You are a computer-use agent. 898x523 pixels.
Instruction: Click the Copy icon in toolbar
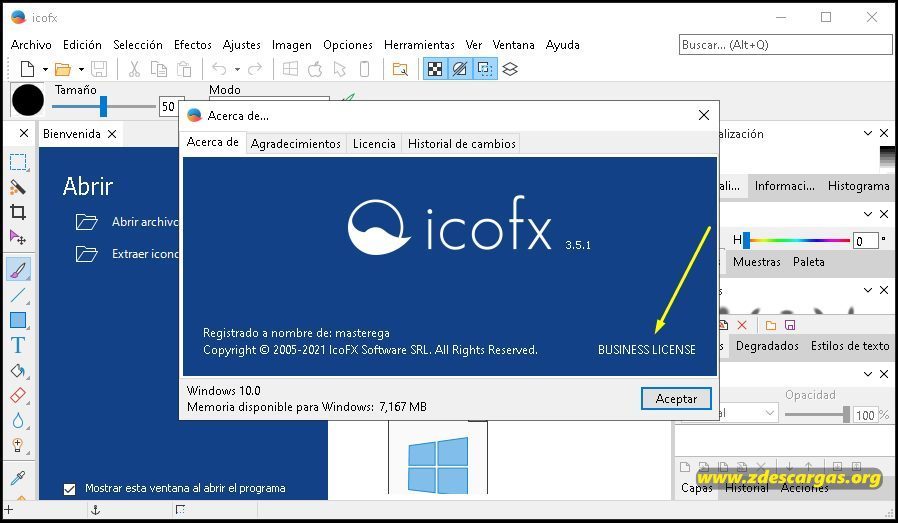pyautogui.click(x=159, y=69)
